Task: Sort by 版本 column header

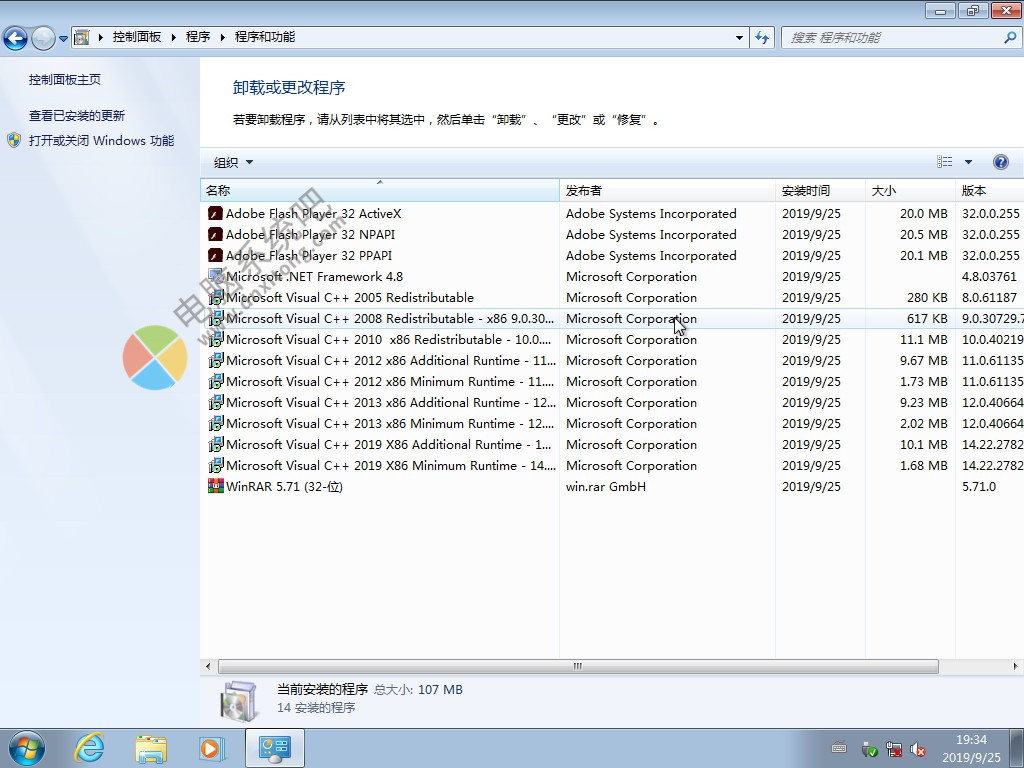Action: click(x=989, y=190)
